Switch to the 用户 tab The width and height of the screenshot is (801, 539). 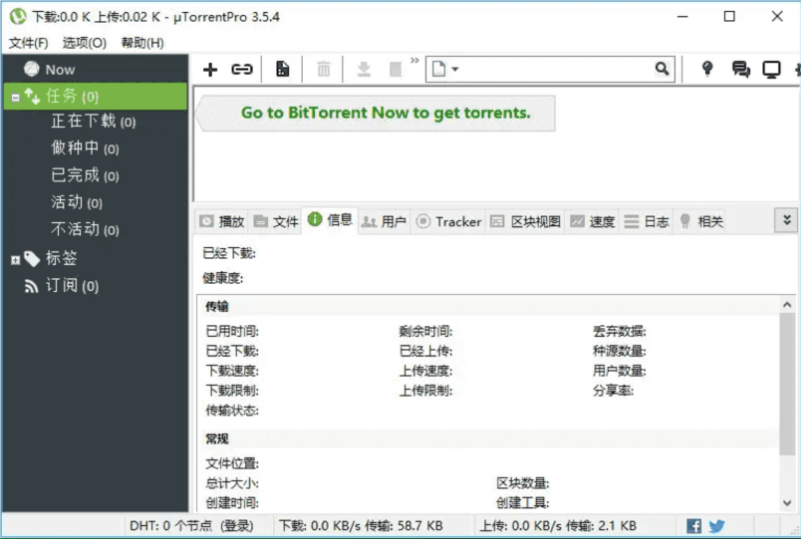pos(384,221)
